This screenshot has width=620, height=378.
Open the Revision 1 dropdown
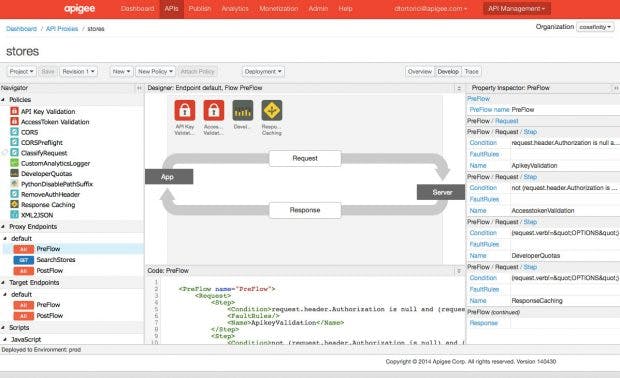click(x=78, y=72)
